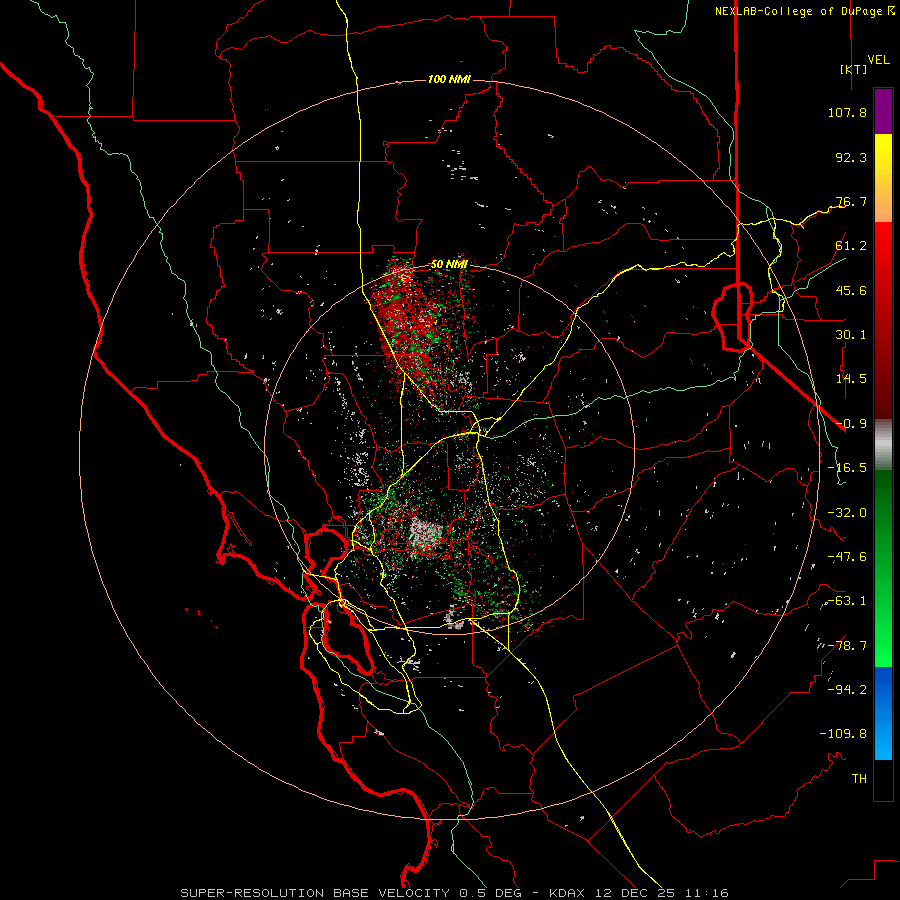The height and width of the screenshot is (900, 900).
Task: Click the -0.9 scale value
Action: click(x=851, y=424)
